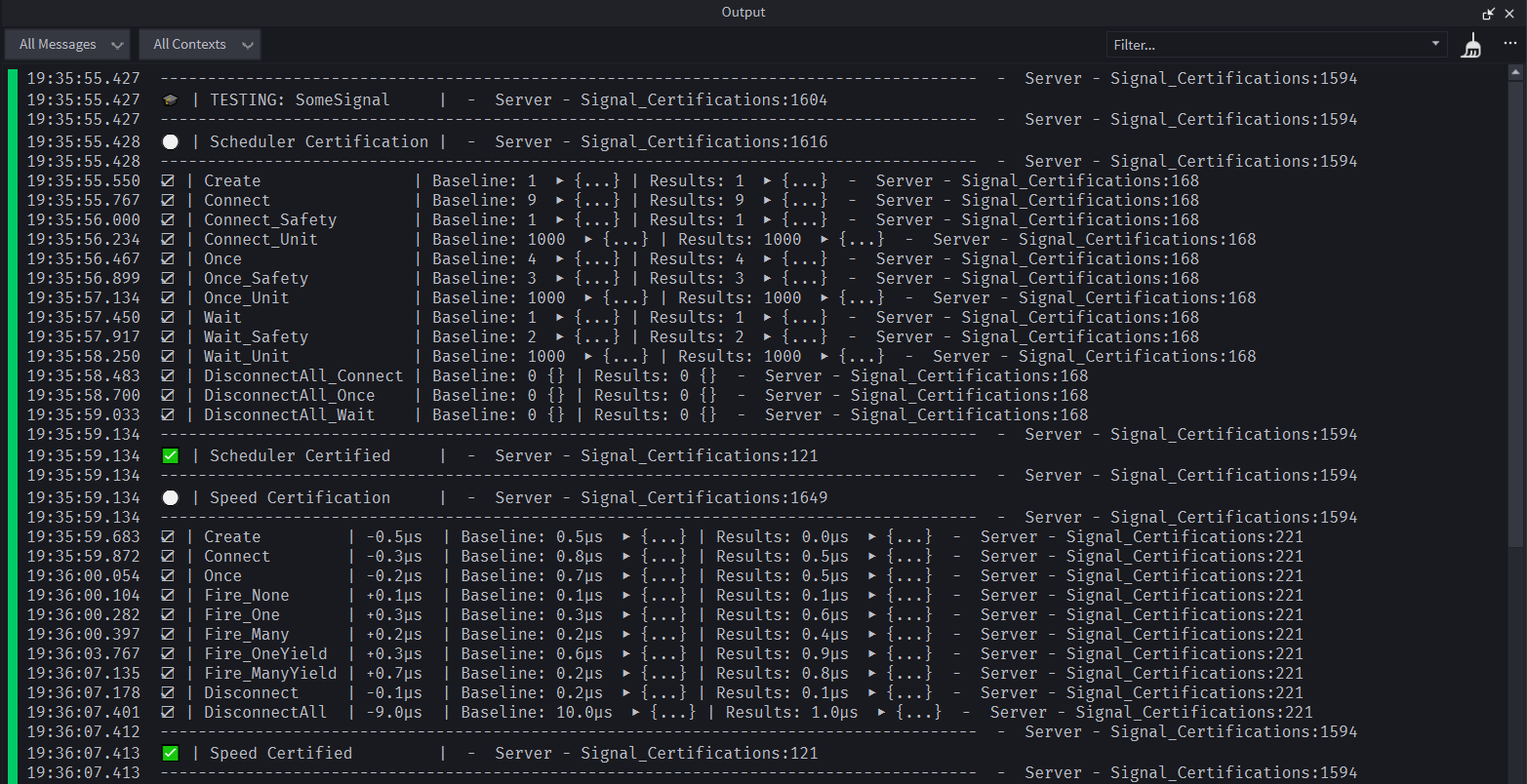Expand the Results 0.0µs table in the Speed Create row
Image resolution: width=1527 pixels, height=784 pixels.
pos(873,537)
